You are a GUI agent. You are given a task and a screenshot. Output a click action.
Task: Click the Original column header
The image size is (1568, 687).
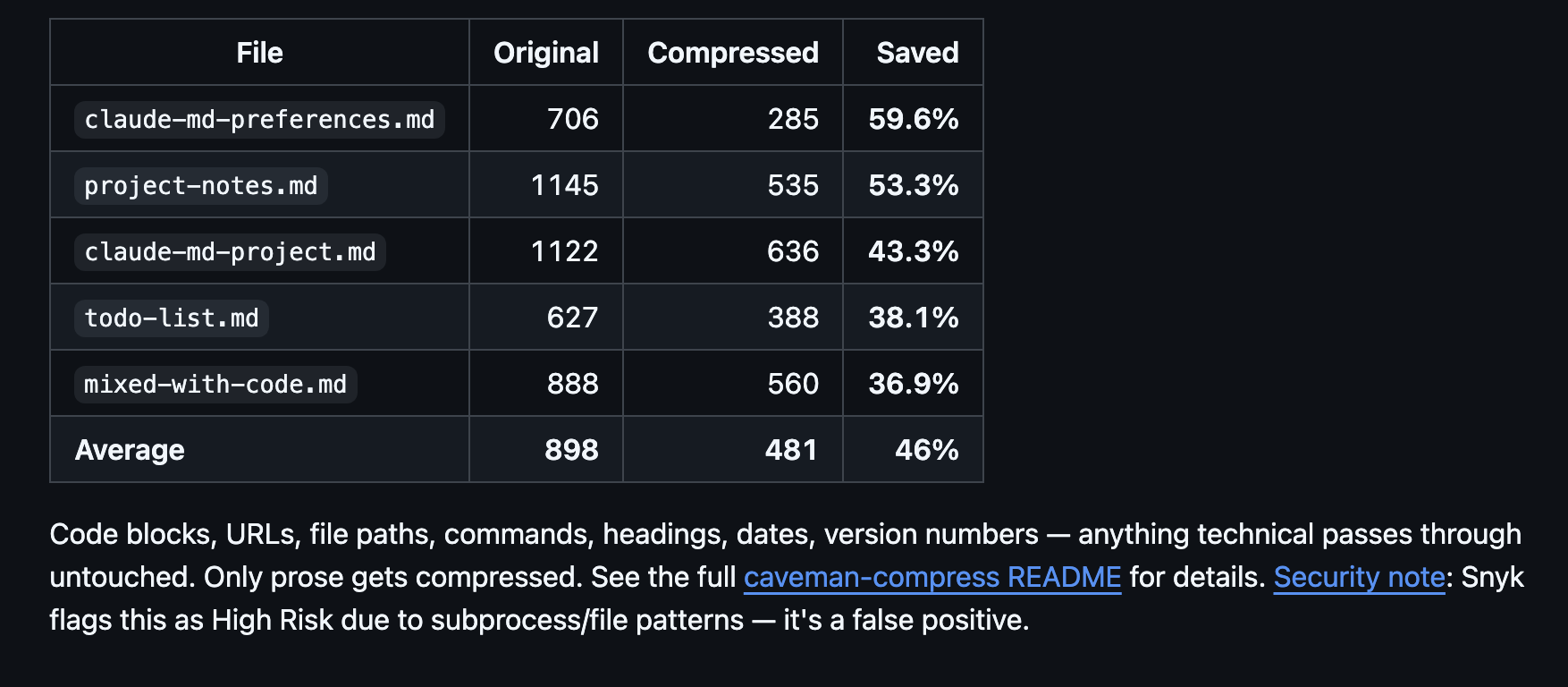(x=545, y=53)
